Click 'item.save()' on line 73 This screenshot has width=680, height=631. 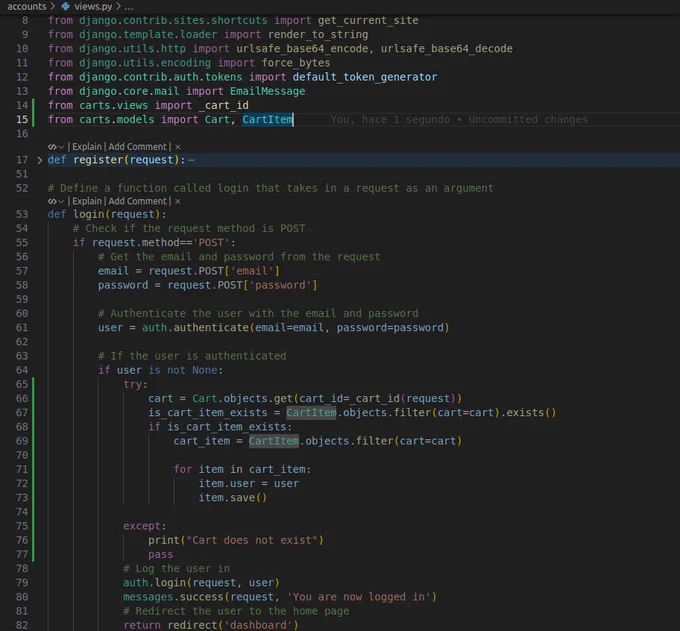pyautogui.click(x=233, y=498)
